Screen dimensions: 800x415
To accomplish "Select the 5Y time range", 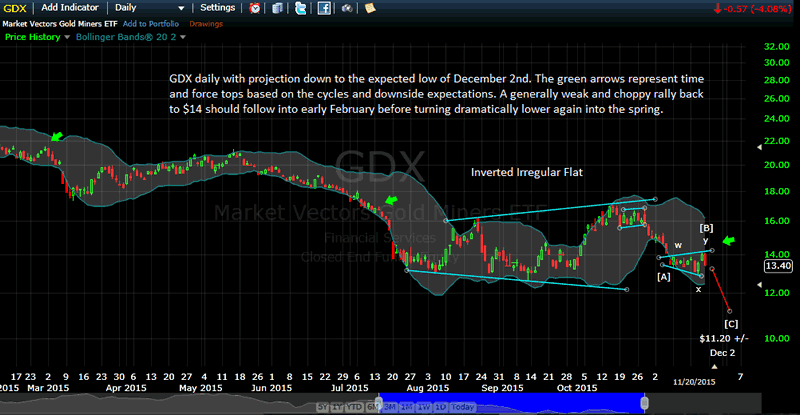I will click(x=323, y=407).
